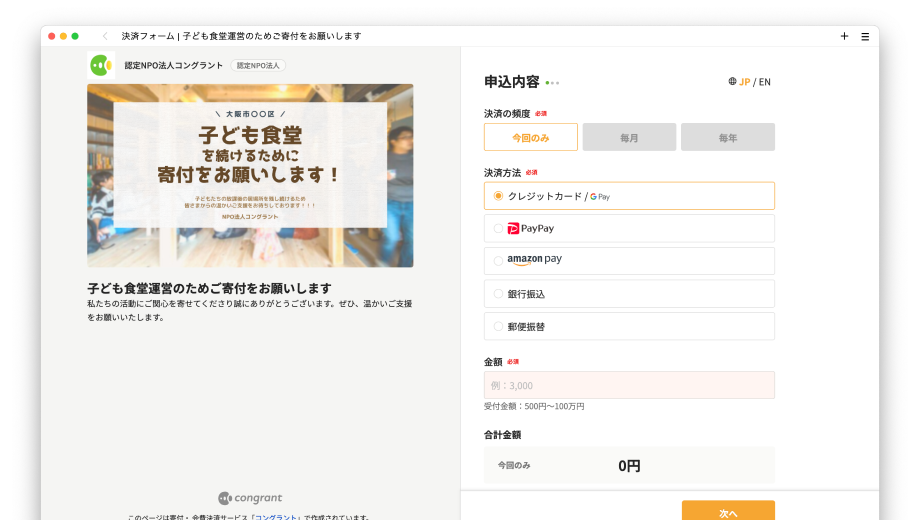Select 今回のみ payment frequency
The width and height of the screenshot is (920, 520).
tap(530, 137)
